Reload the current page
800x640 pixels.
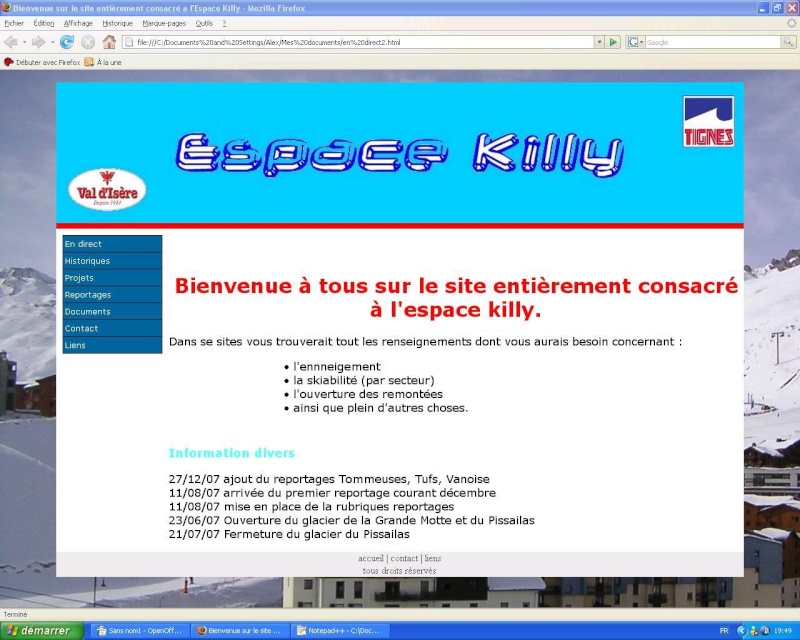(x=67, y=42)
